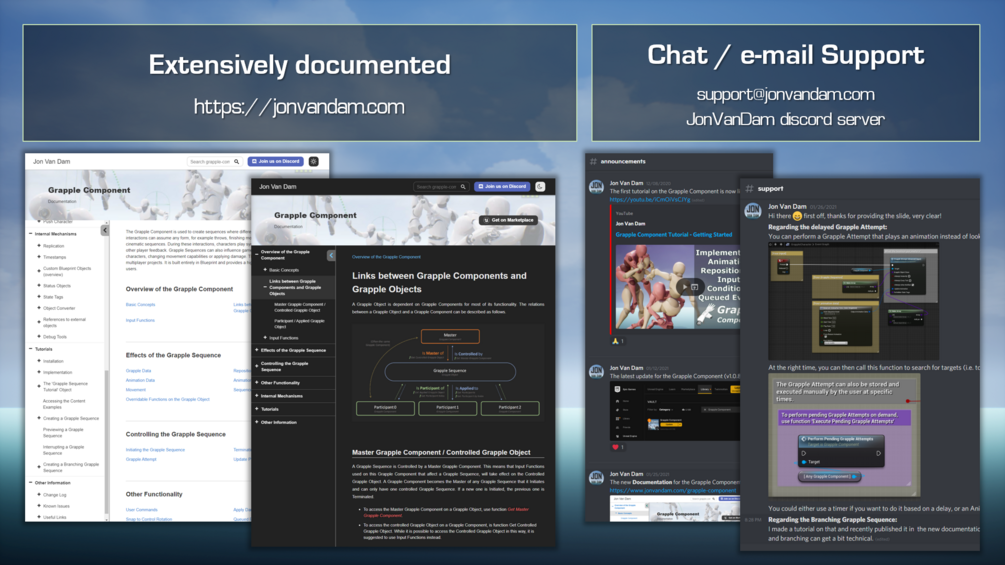Follow the Animation Data link
Screen dimensions: 1005x565
coord(140,381)
